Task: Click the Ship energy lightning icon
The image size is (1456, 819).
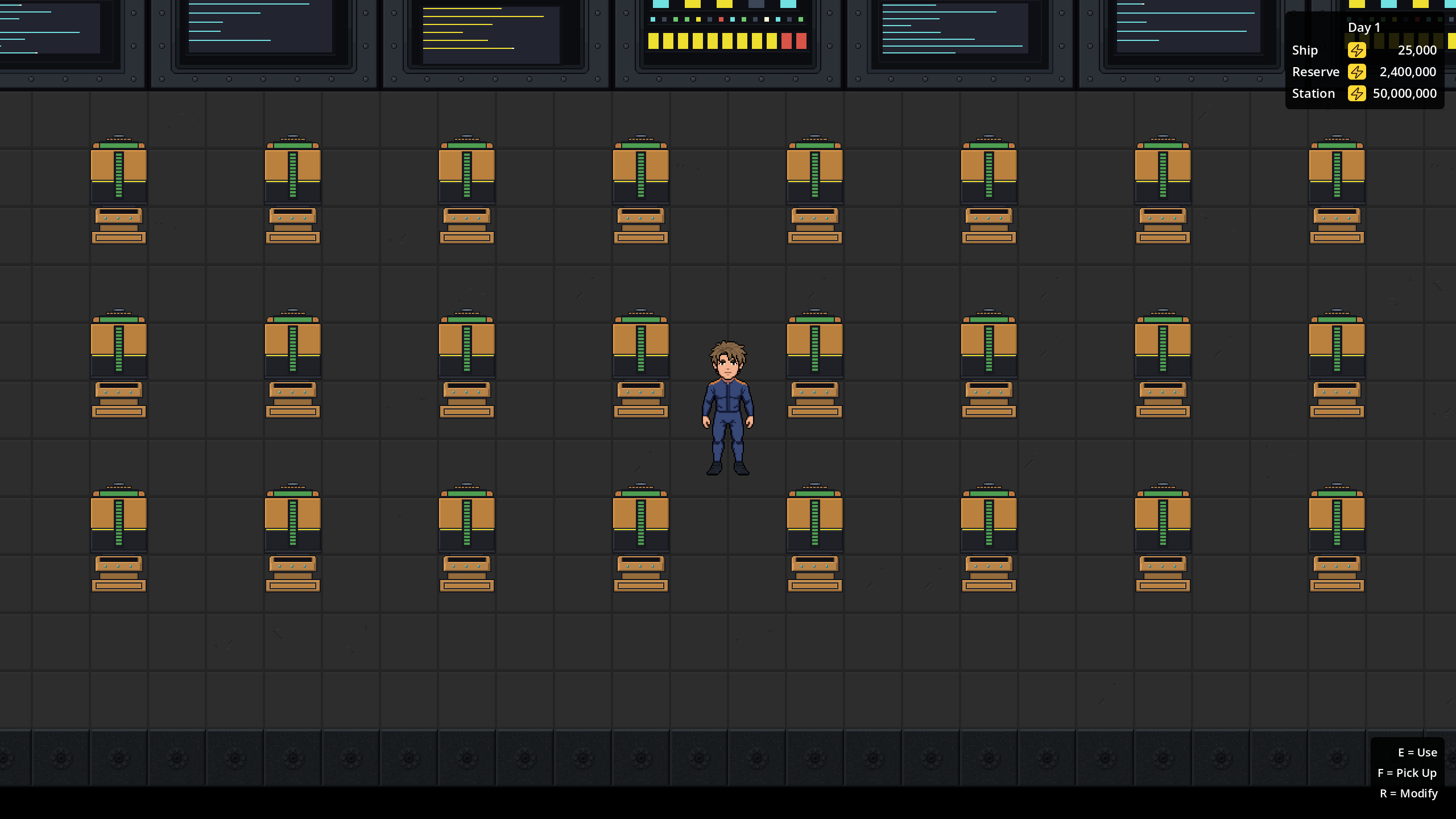Action: coord(1356,50)
